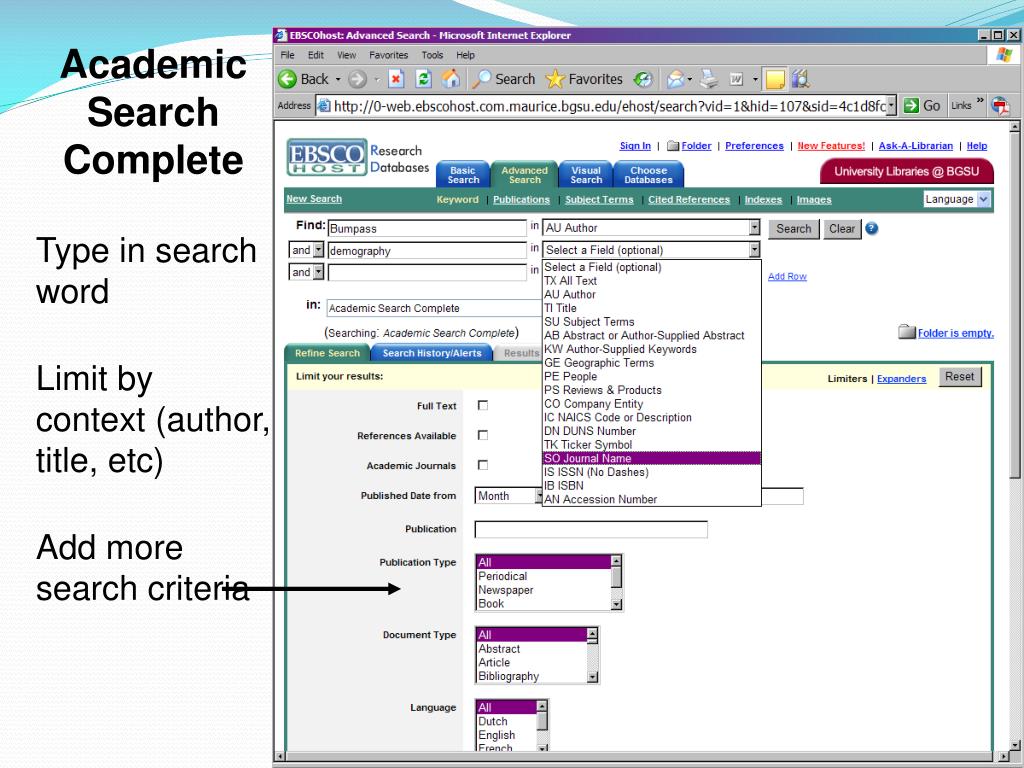Open the Search magnifier in the IE toolbar
This screenshot has height=768, width=1024.
click(x=482, y=80)
